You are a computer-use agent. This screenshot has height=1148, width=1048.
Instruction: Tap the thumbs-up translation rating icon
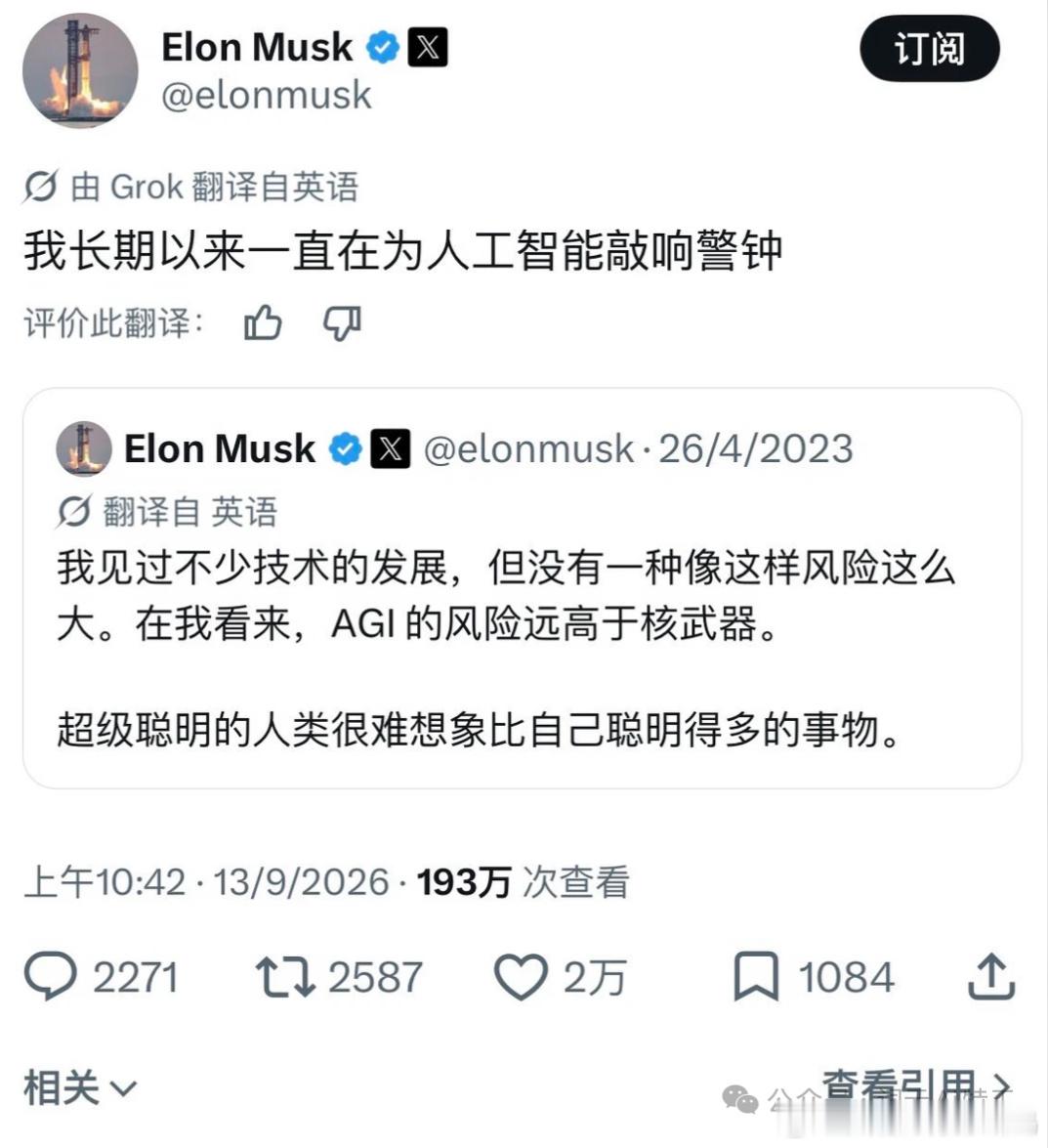click(263, 322)
